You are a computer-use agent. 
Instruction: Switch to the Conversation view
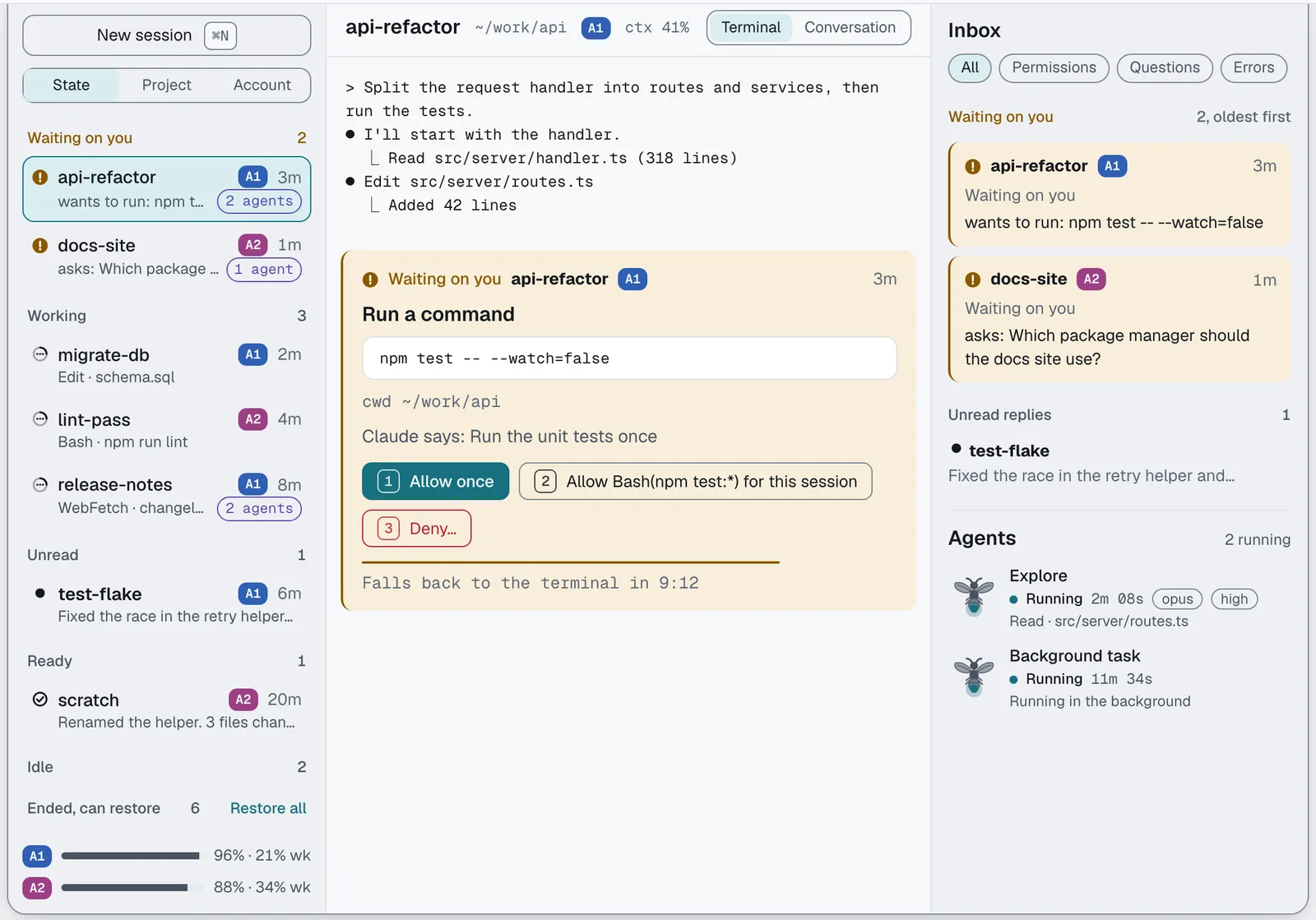pyautogui.click(x=850, y=28)
